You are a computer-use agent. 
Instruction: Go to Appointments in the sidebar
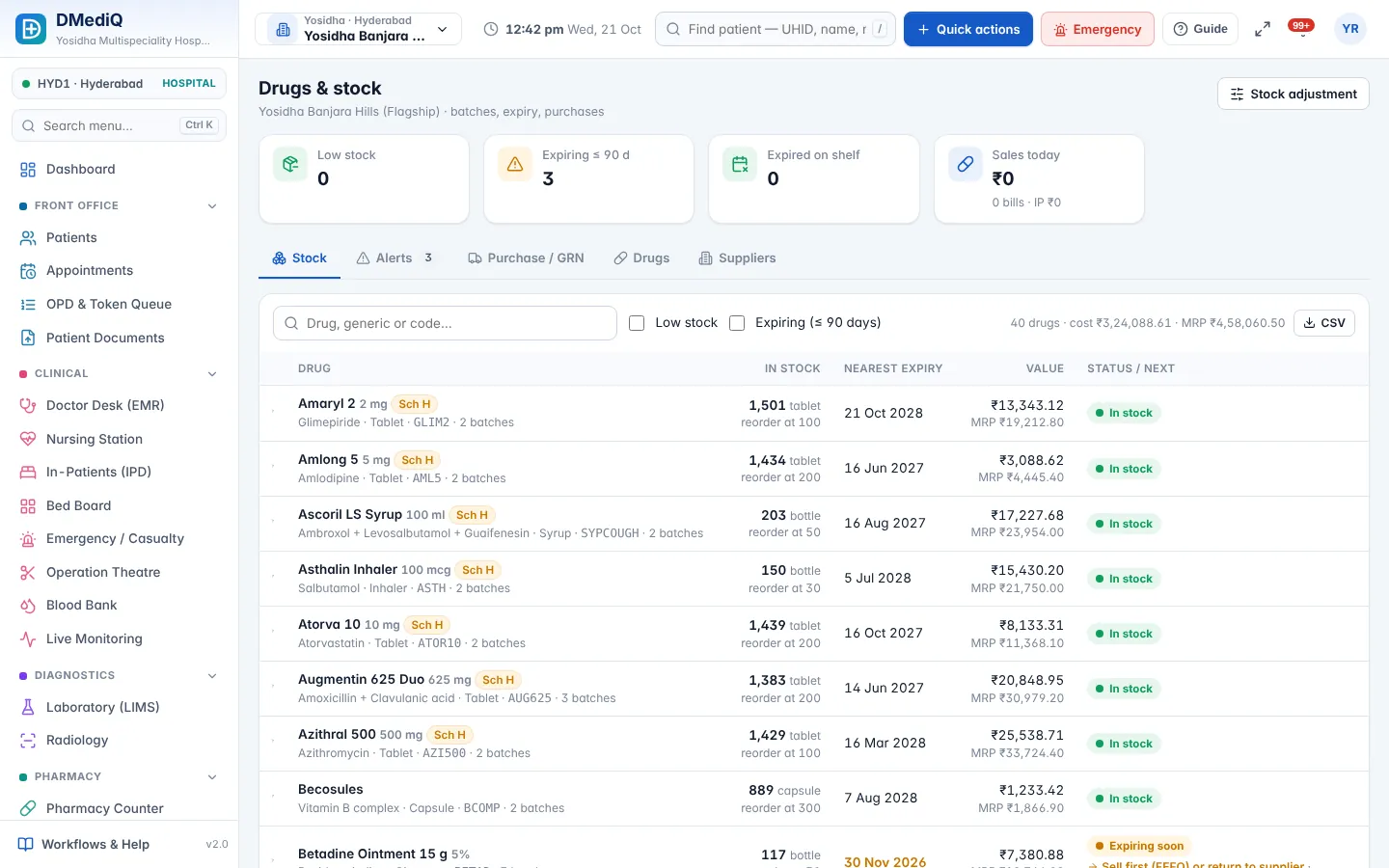point(119,271)
